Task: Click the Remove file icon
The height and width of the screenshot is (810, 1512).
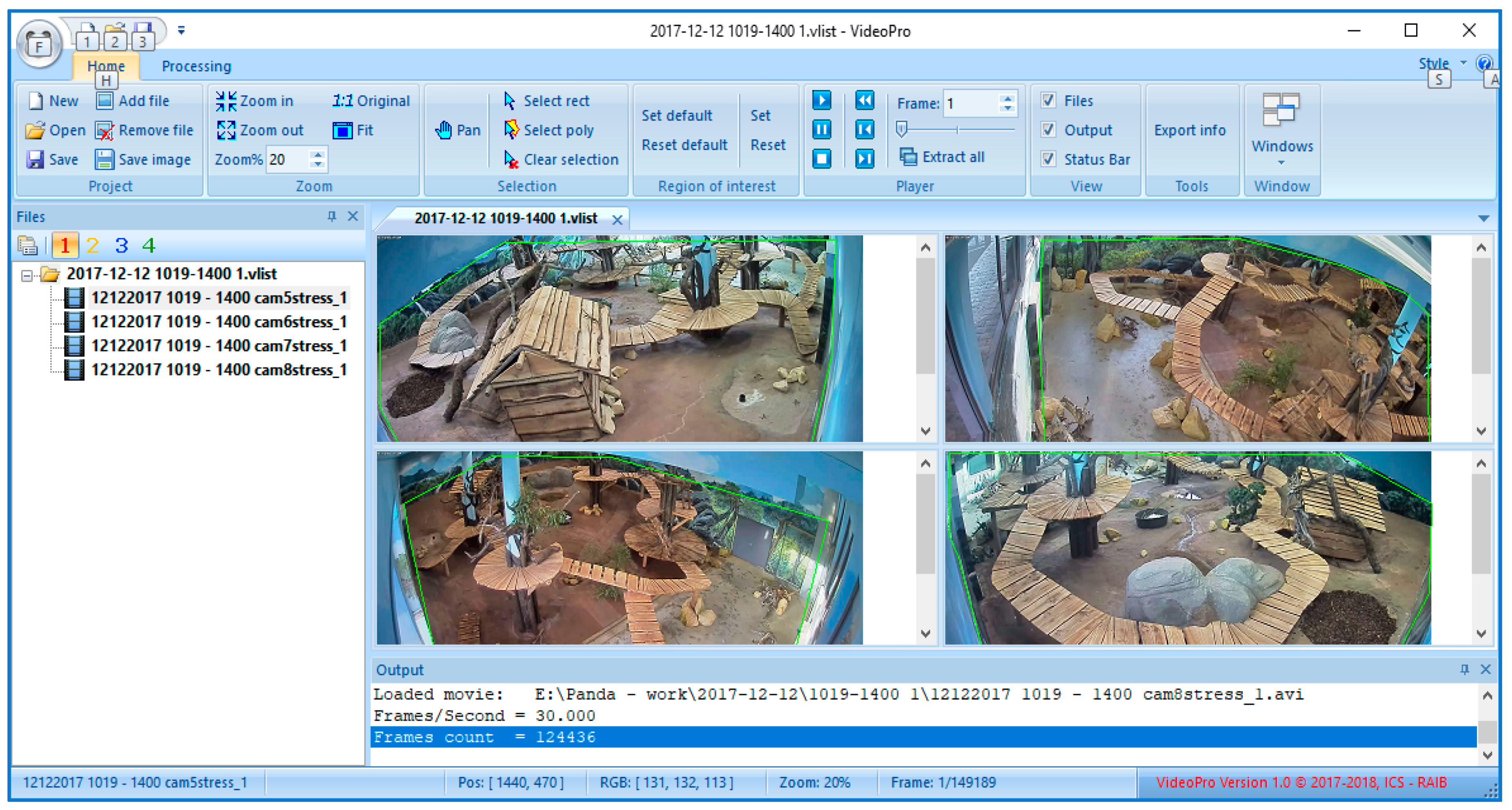Action: [104, 130]
